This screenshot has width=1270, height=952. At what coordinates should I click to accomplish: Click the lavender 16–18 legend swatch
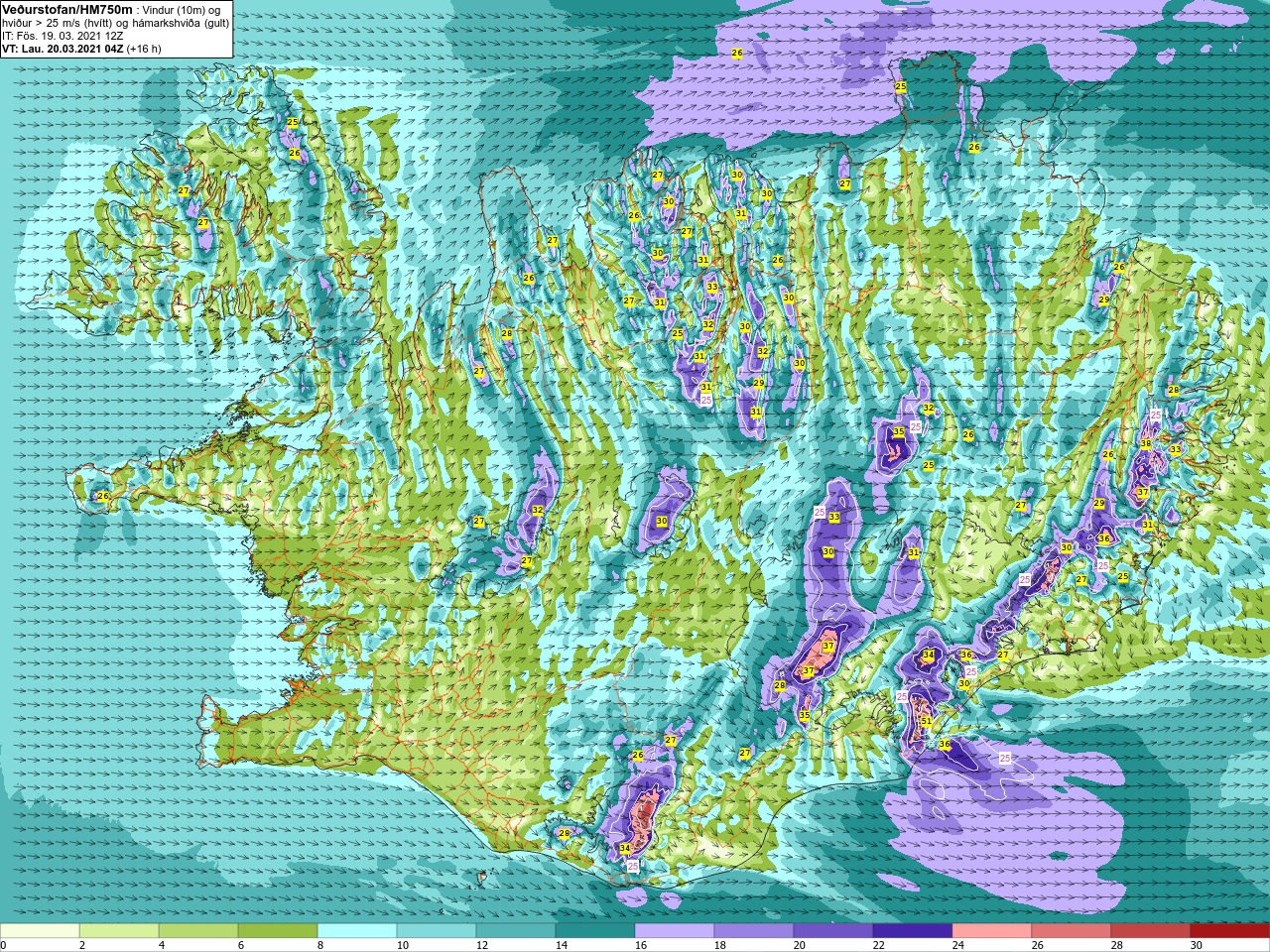click(x=675, y=931)
